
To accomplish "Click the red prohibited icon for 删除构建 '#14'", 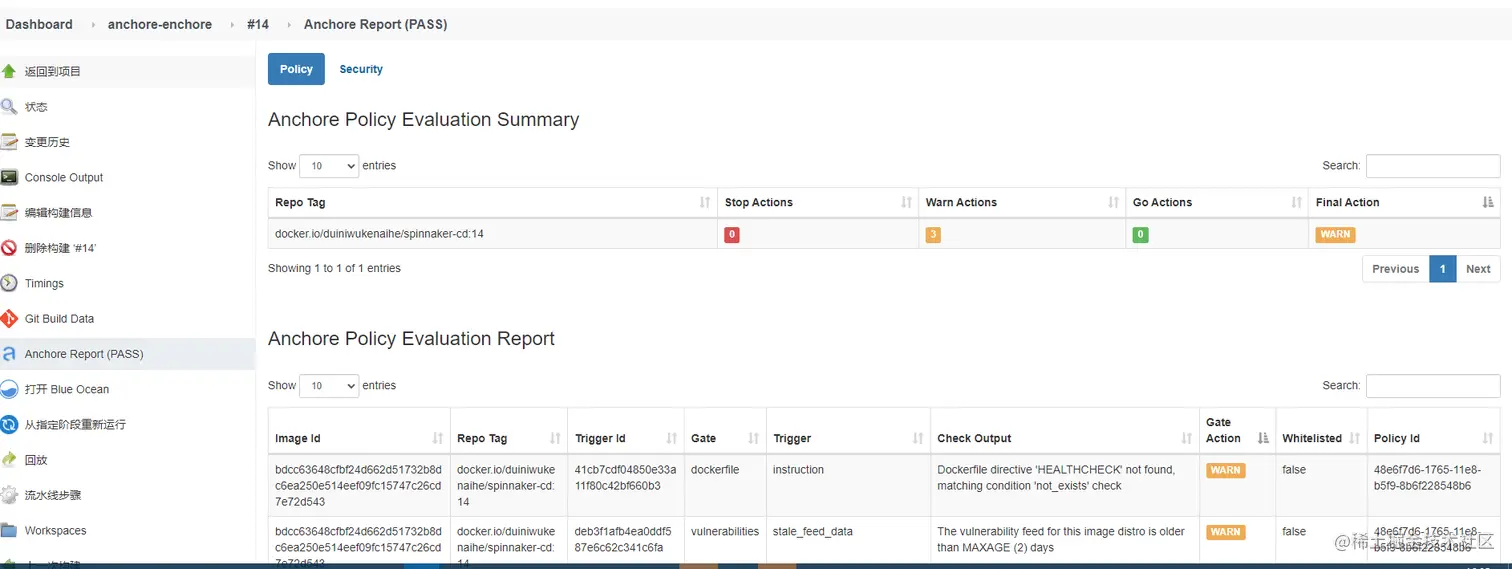I will point(9,248).
